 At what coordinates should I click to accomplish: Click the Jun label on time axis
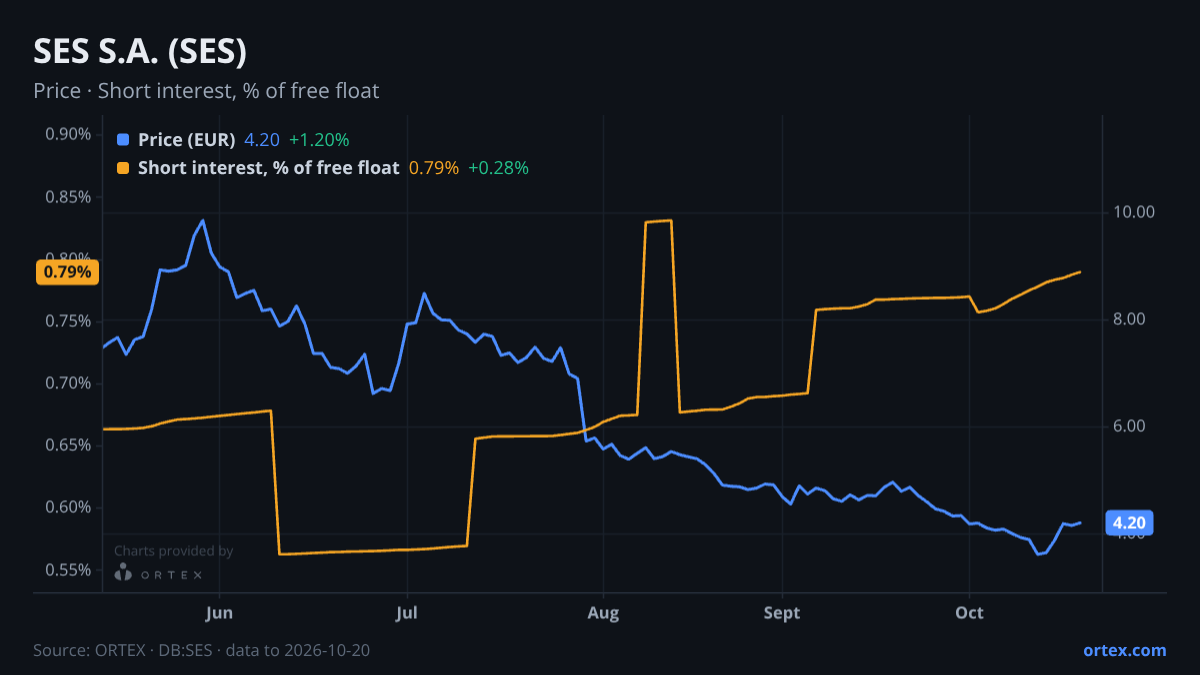pos(219,613)
